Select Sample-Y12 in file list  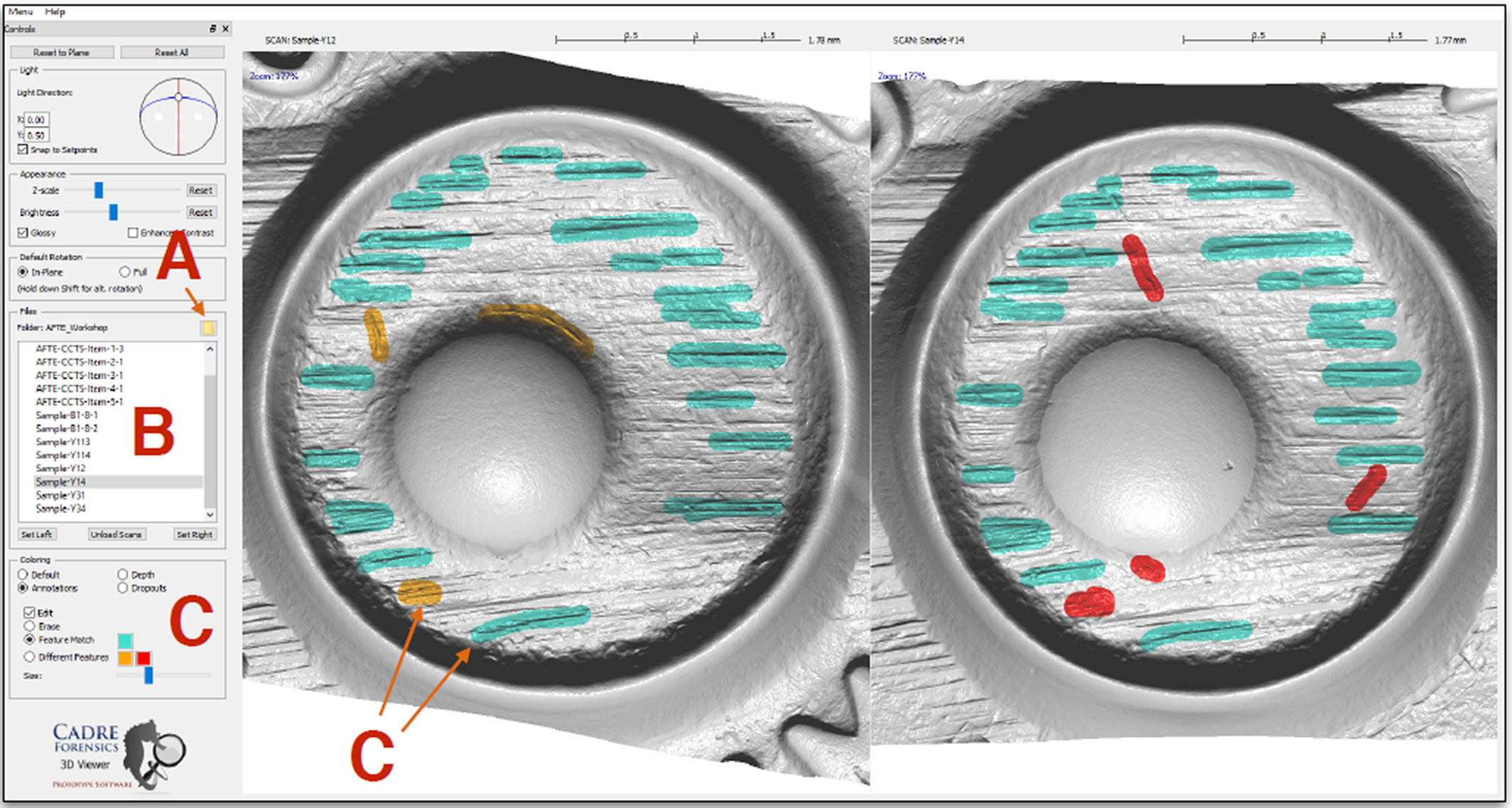pyautogui.click(x=60, y=468)
